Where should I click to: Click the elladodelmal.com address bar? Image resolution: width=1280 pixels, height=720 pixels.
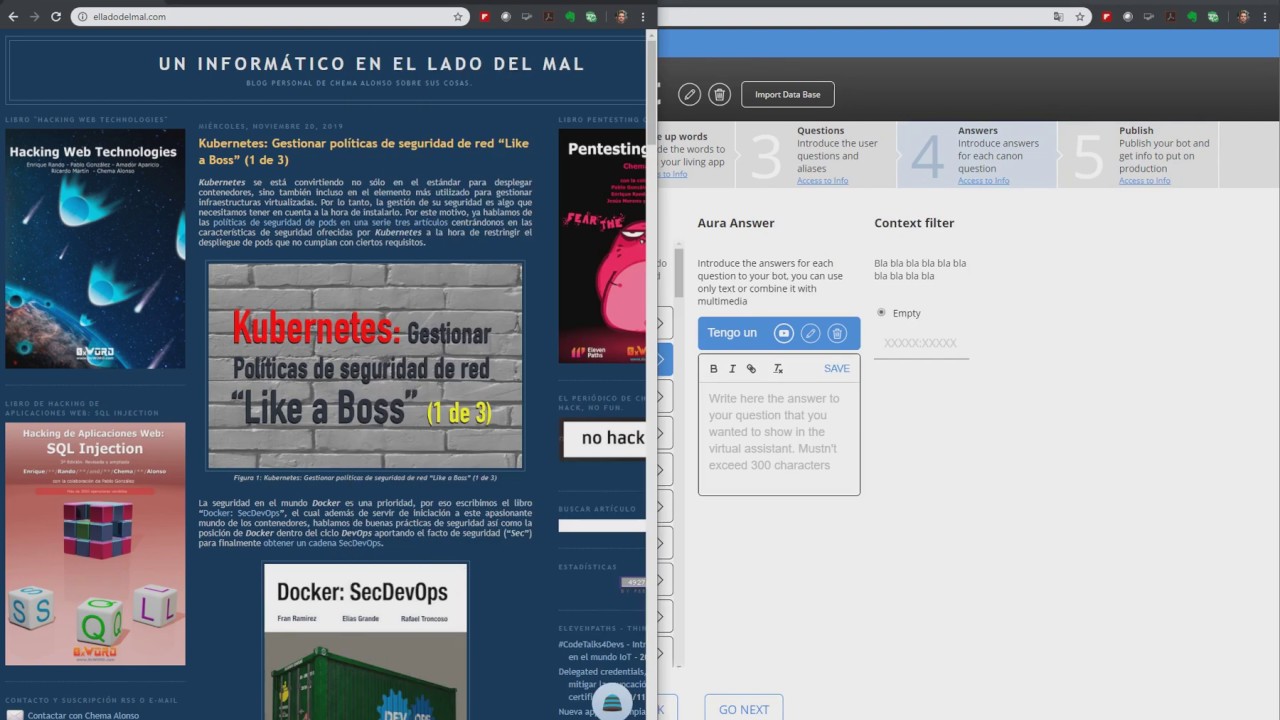261,17
